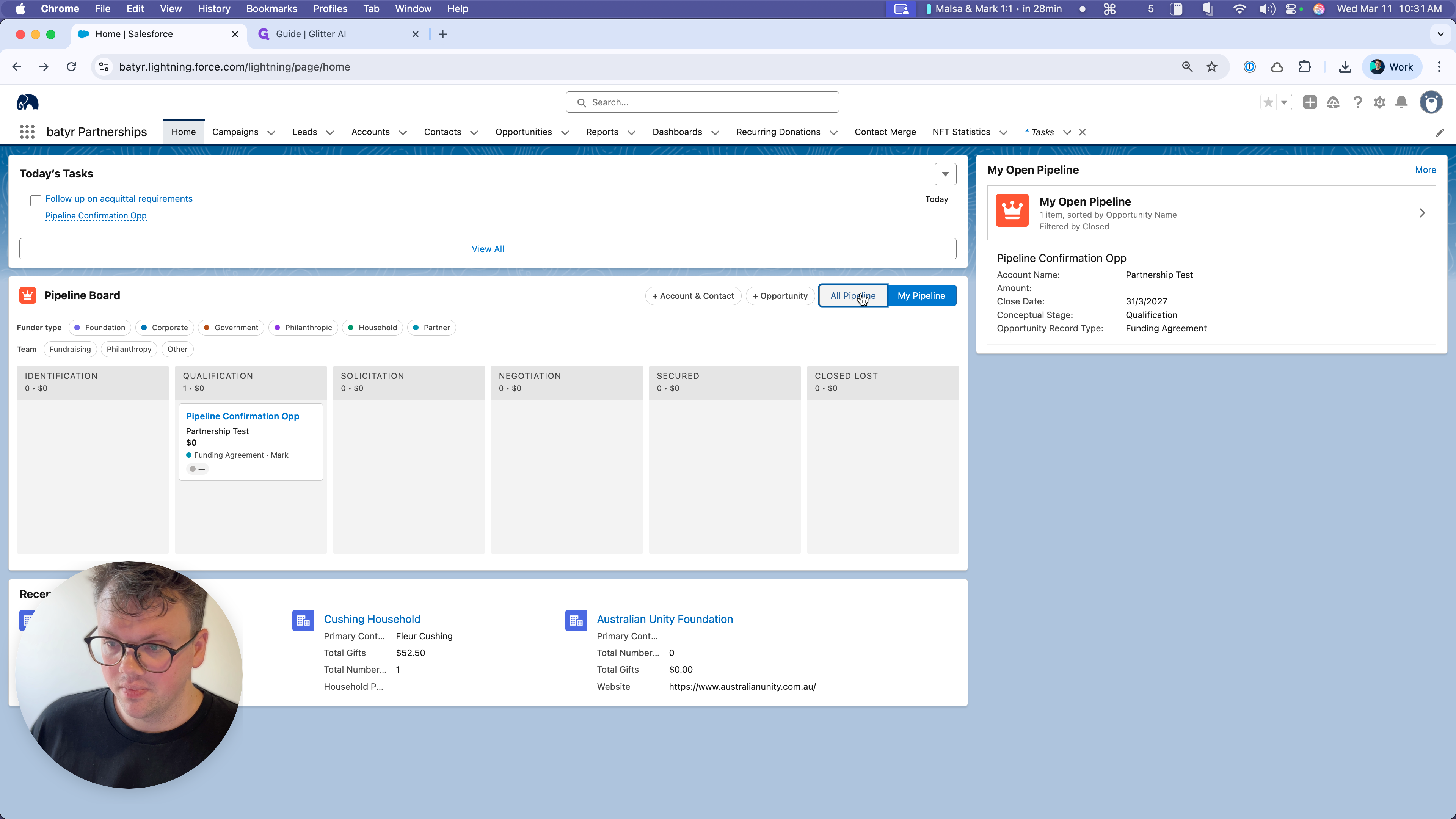This screenshot has width=1456, height=819.
Task: Open the Notifications bell
Action: 1402,102
